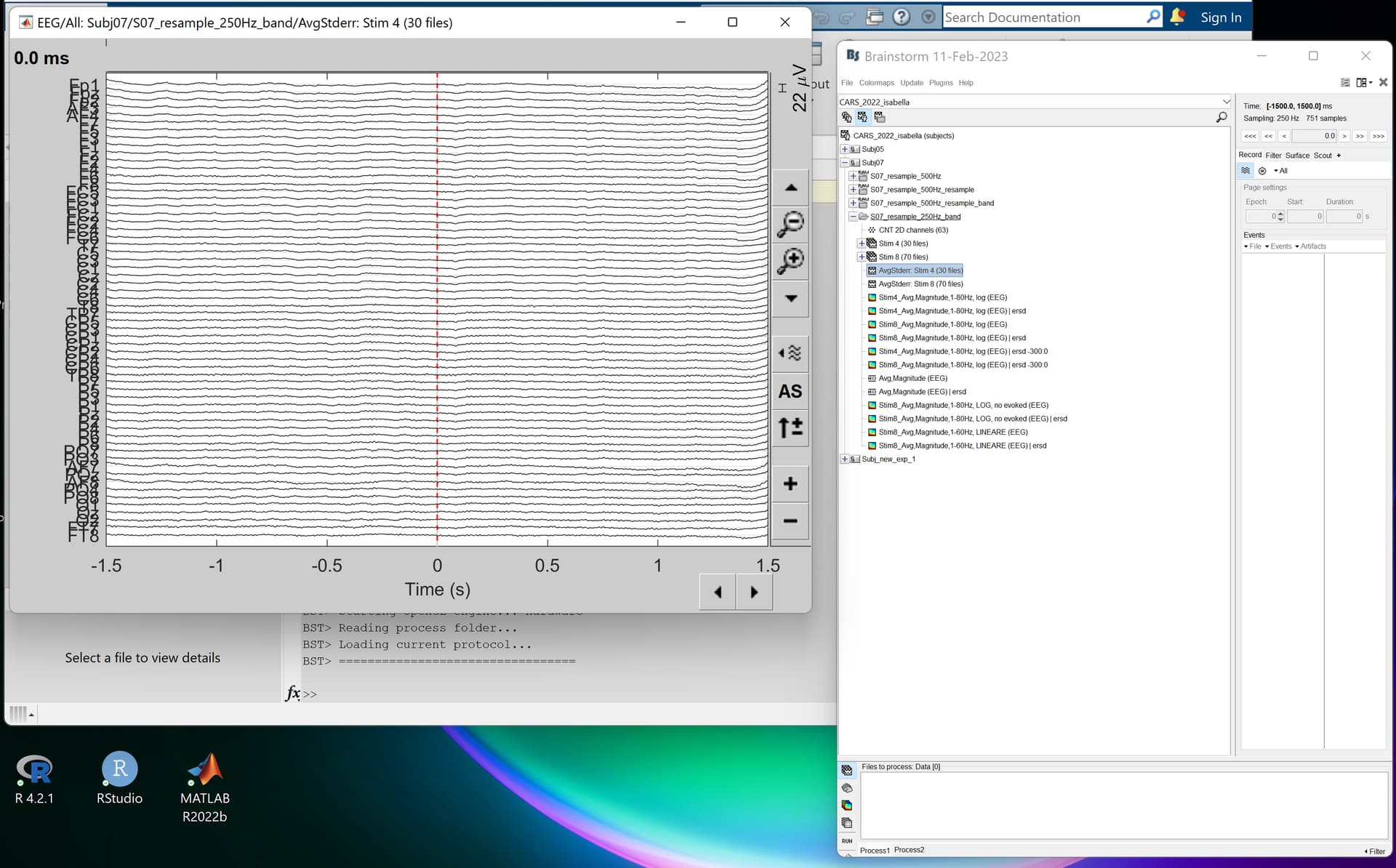Open the Help menu in Brainstorm
Viewport: 1396px width, 868px height.
(x=966, y=83)
